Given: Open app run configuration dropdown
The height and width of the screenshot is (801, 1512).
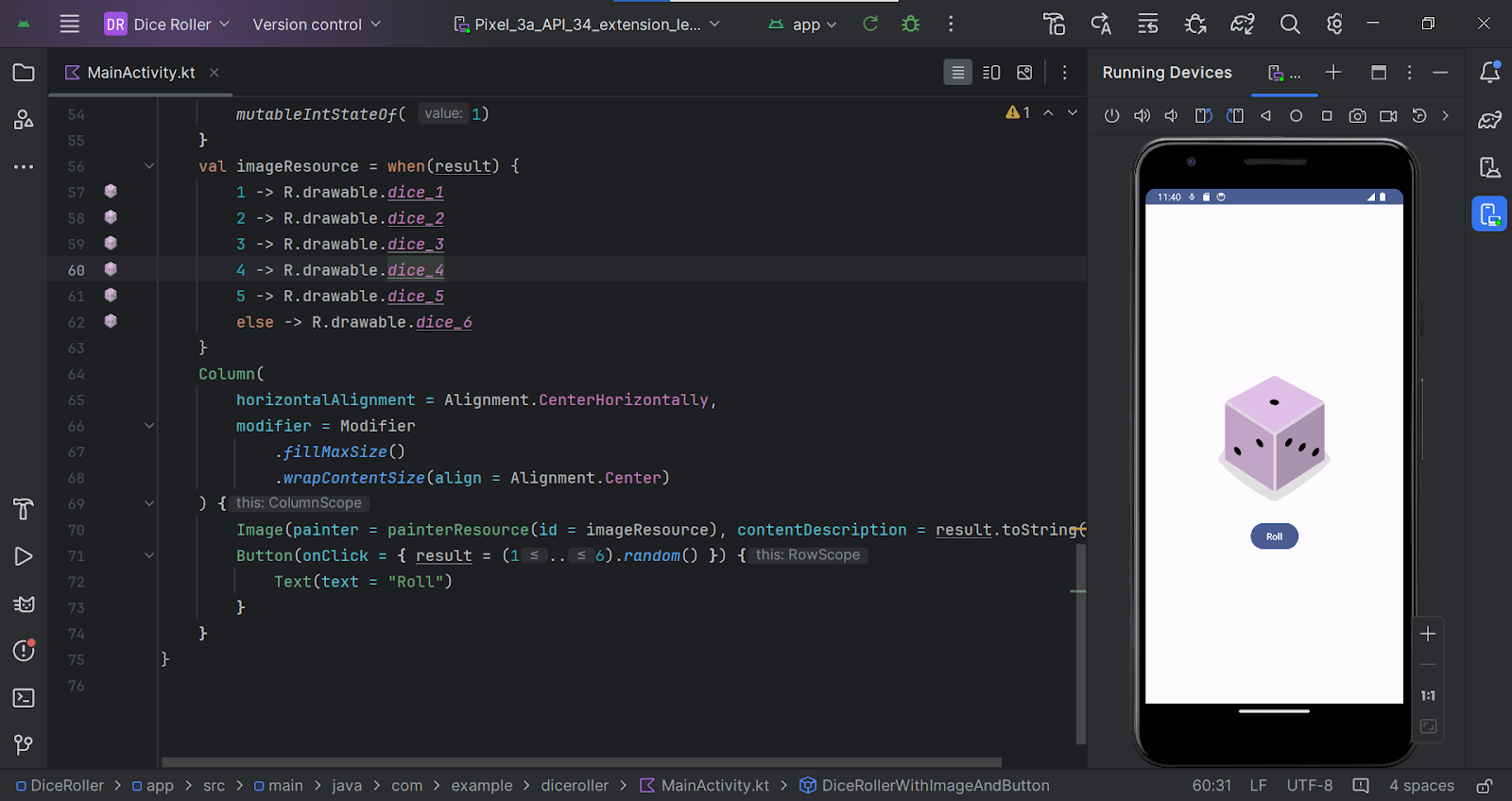Looking at the screenshot, I should 803,25.
